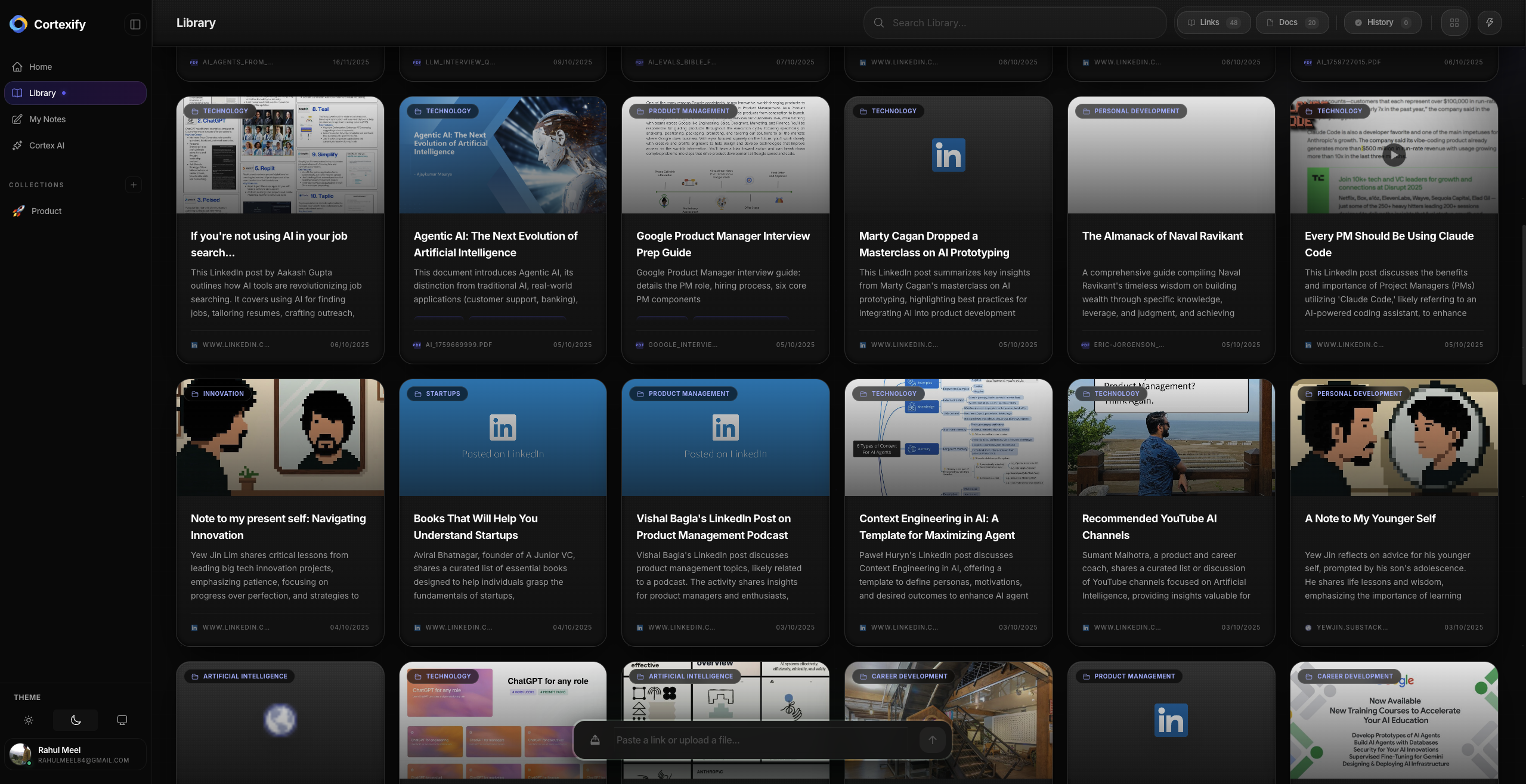Collapse the sidebar panel toggle icon
Screen dimensions: 1526x784
click(x=135, y=24)
